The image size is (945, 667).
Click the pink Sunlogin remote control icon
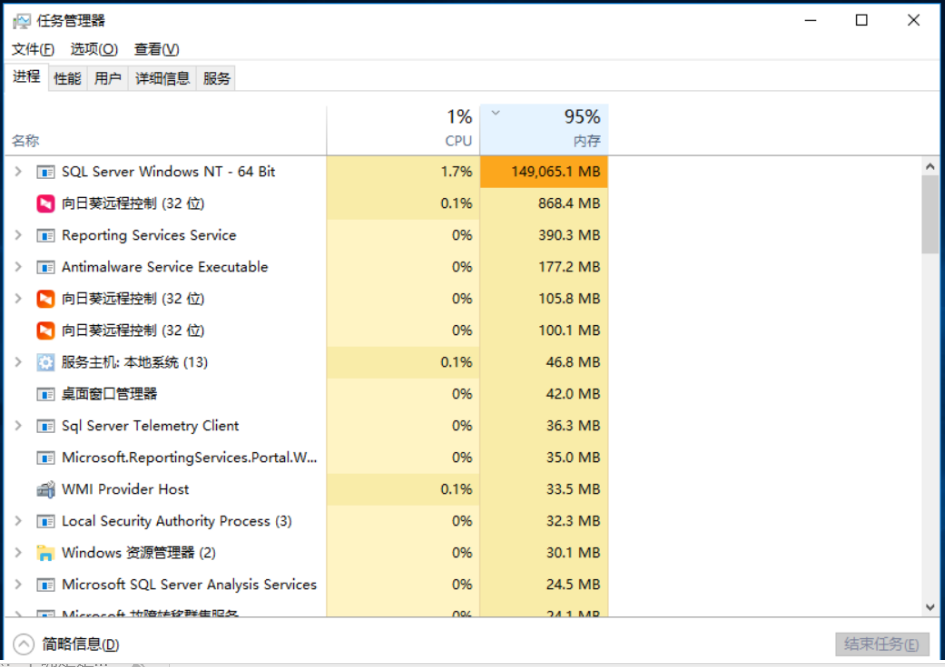click(45, 204)
